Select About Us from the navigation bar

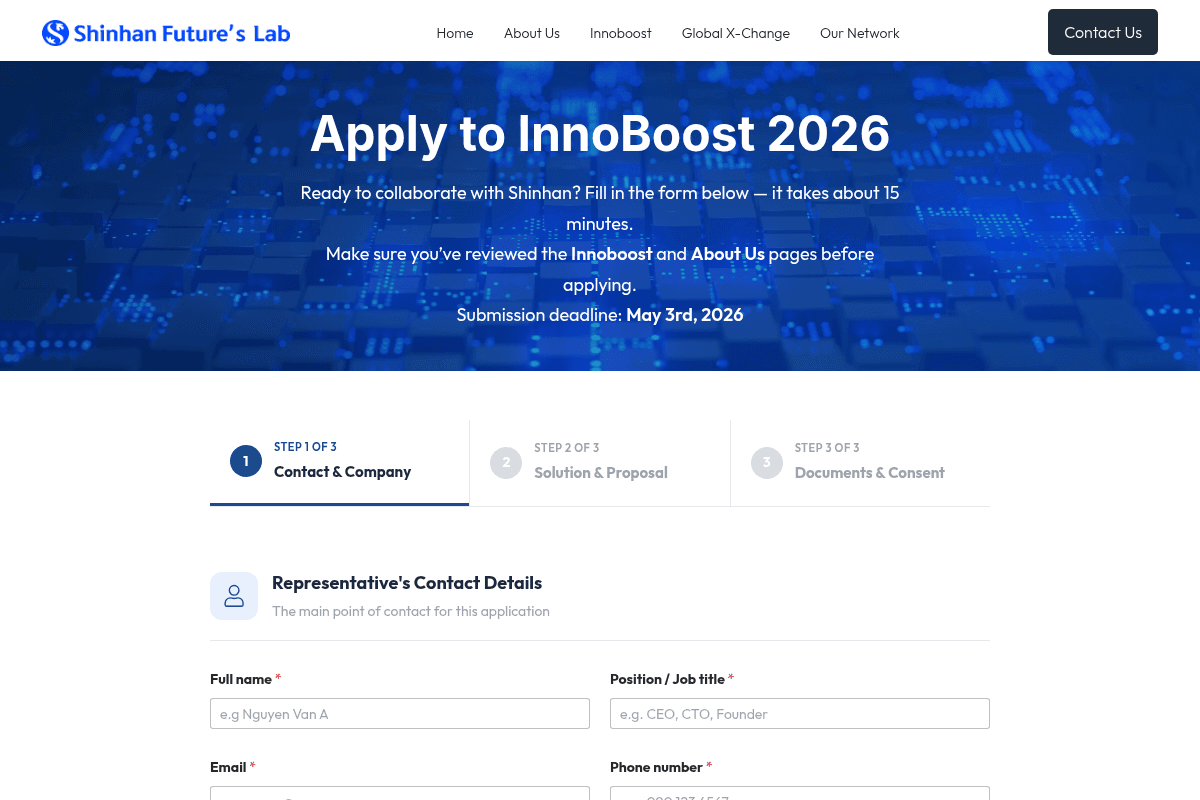pyautogui.click(x=531, y=33)
